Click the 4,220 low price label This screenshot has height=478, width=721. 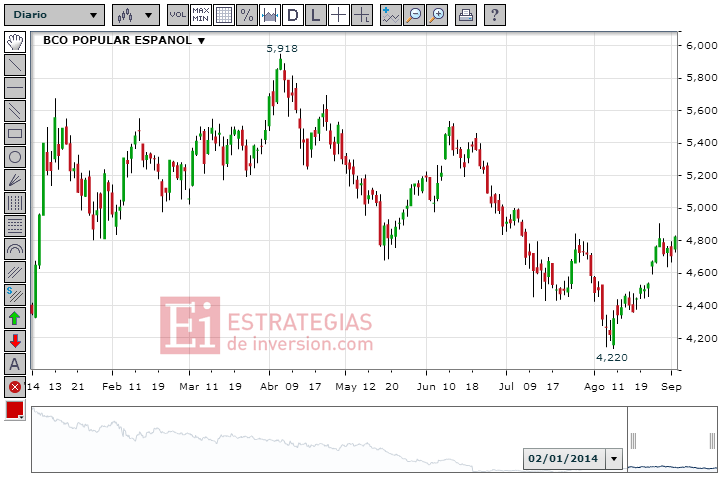(x=612, y=357)
